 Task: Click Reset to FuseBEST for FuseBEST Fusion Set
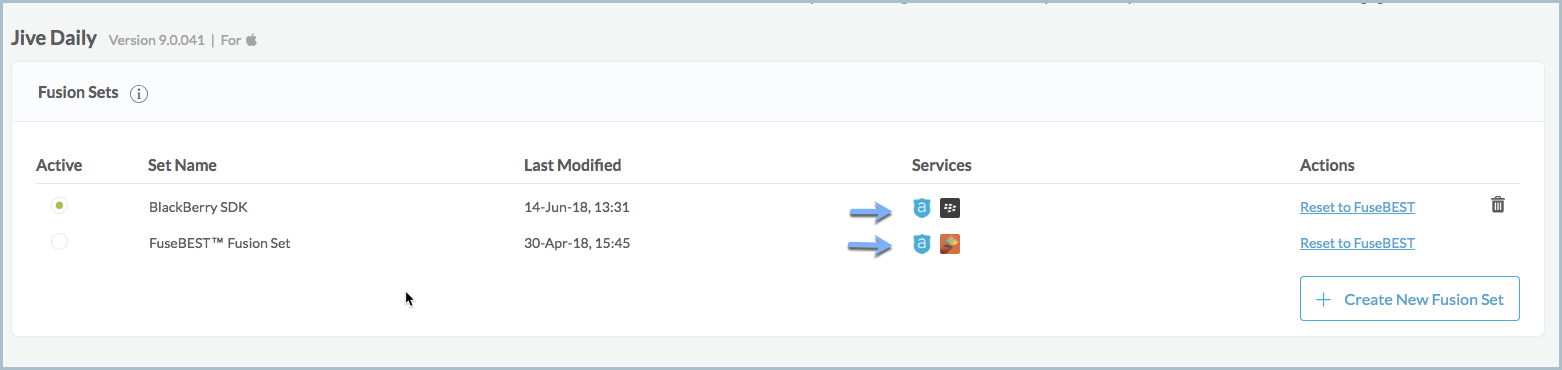[1357, 243]
